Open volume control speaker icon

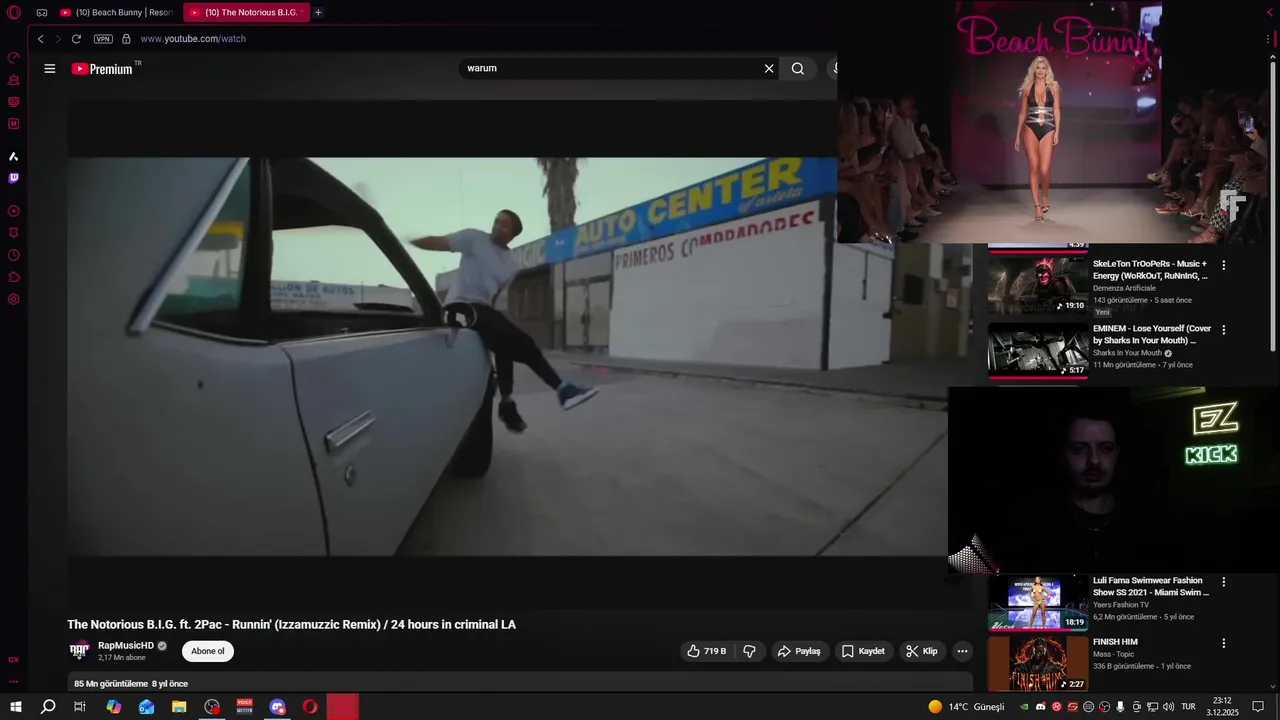point(1168,707)
